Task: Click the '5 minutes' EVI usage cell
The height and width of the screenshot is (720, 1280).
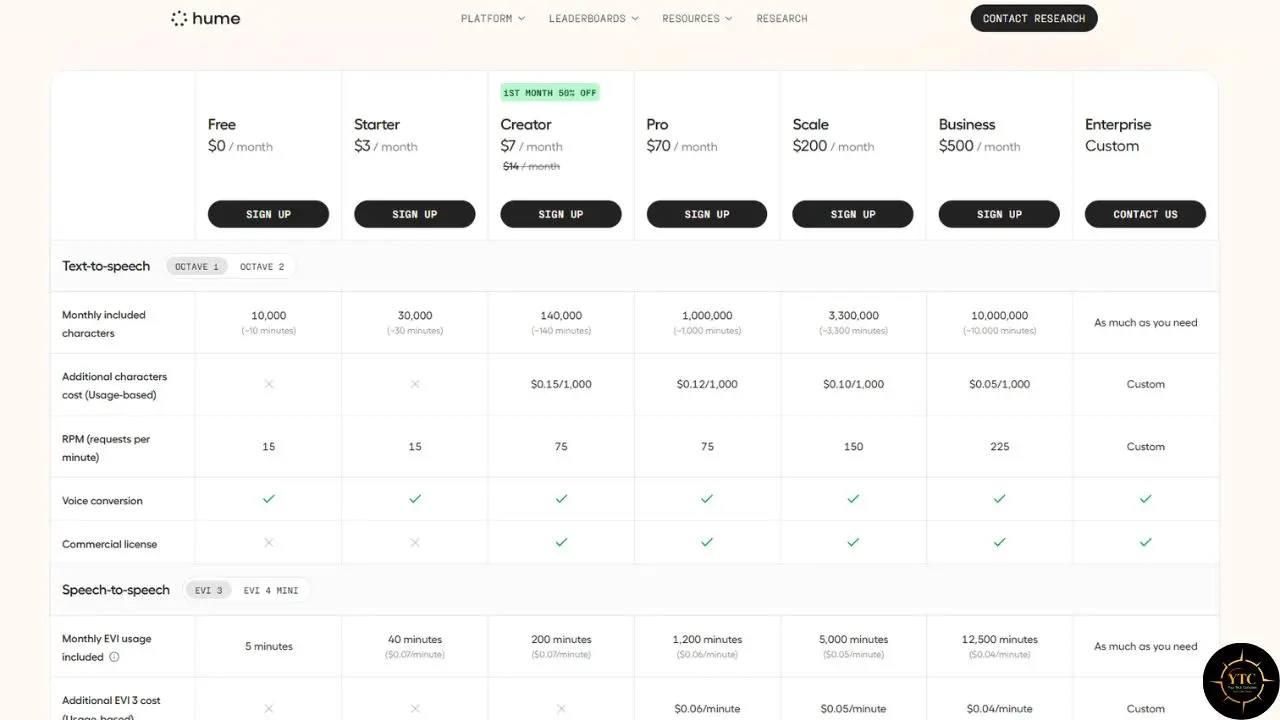Action: tap(269, 647)
